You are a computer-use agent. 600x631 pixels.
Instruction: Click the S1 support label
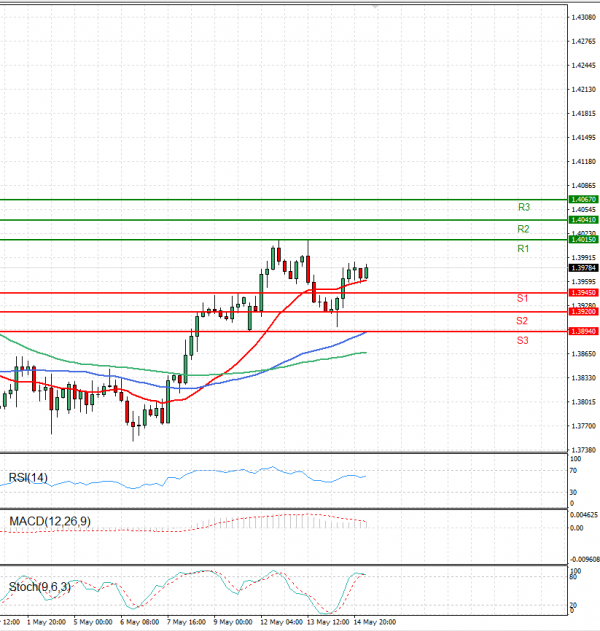pos(522,298)
